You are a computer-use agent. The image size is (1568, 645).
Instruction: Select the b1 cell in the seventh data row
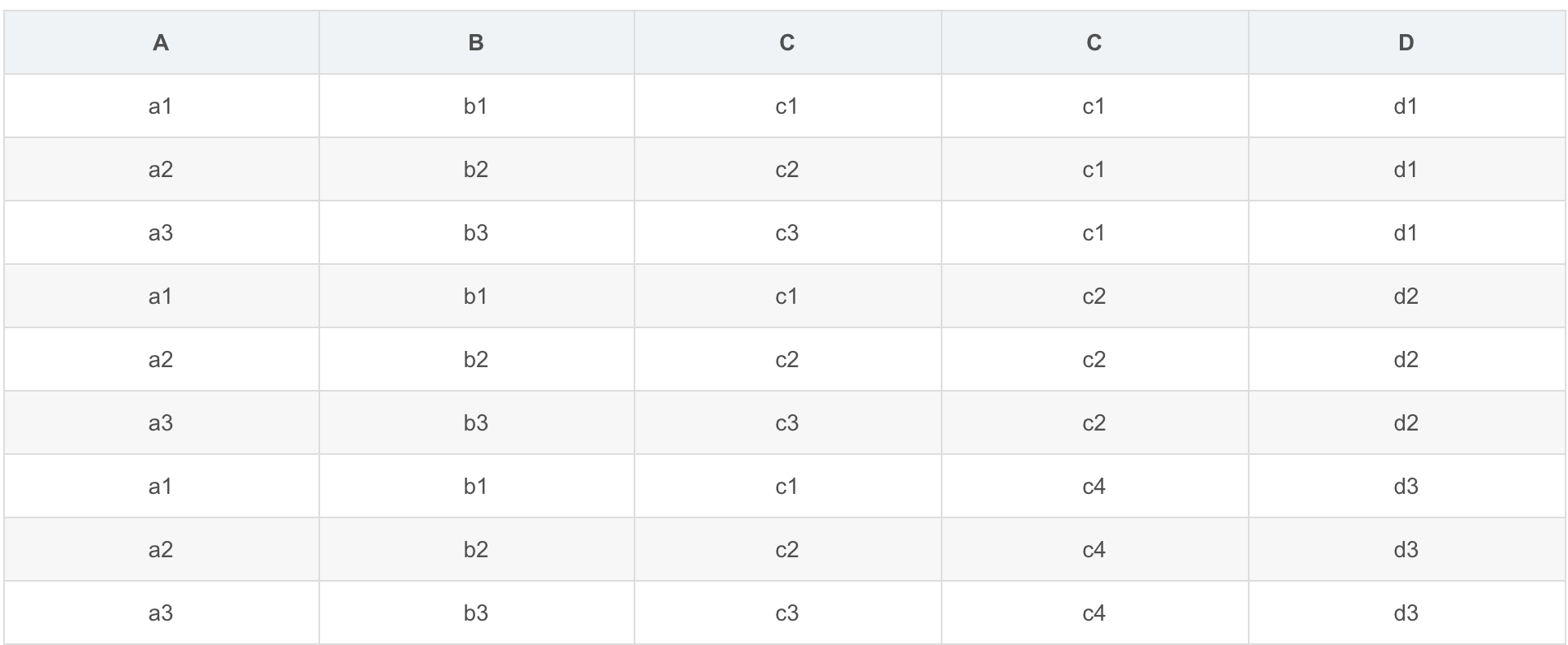pos(476,487)
